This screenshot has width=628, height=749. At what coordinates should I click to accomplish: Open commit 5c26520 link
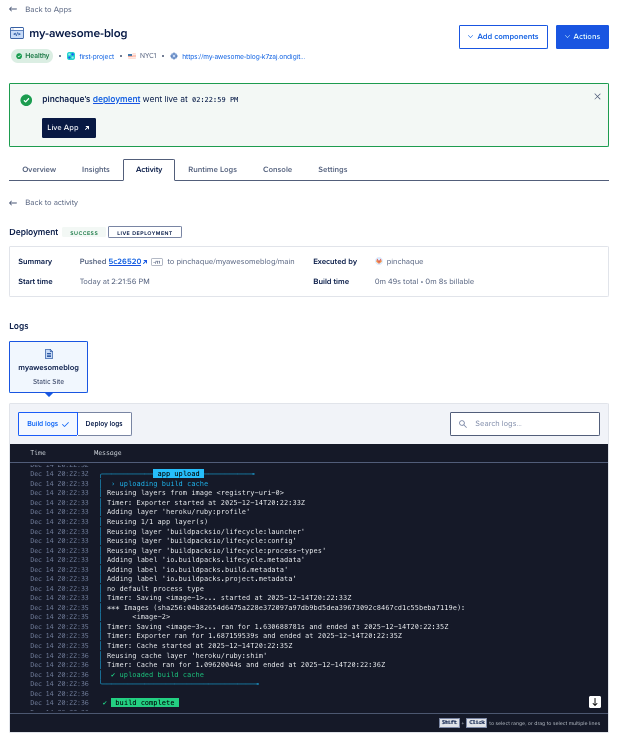[127, 262]
